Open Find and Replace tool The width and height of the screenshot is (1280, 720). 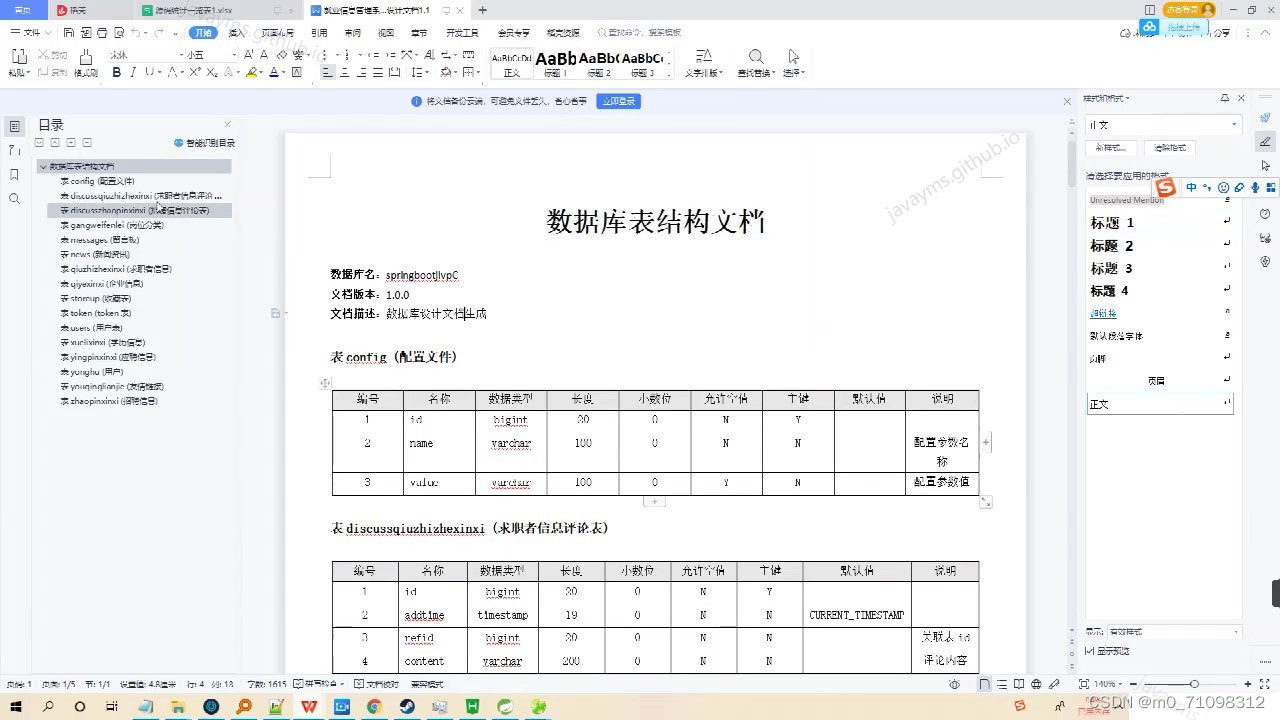coord(756,64)
